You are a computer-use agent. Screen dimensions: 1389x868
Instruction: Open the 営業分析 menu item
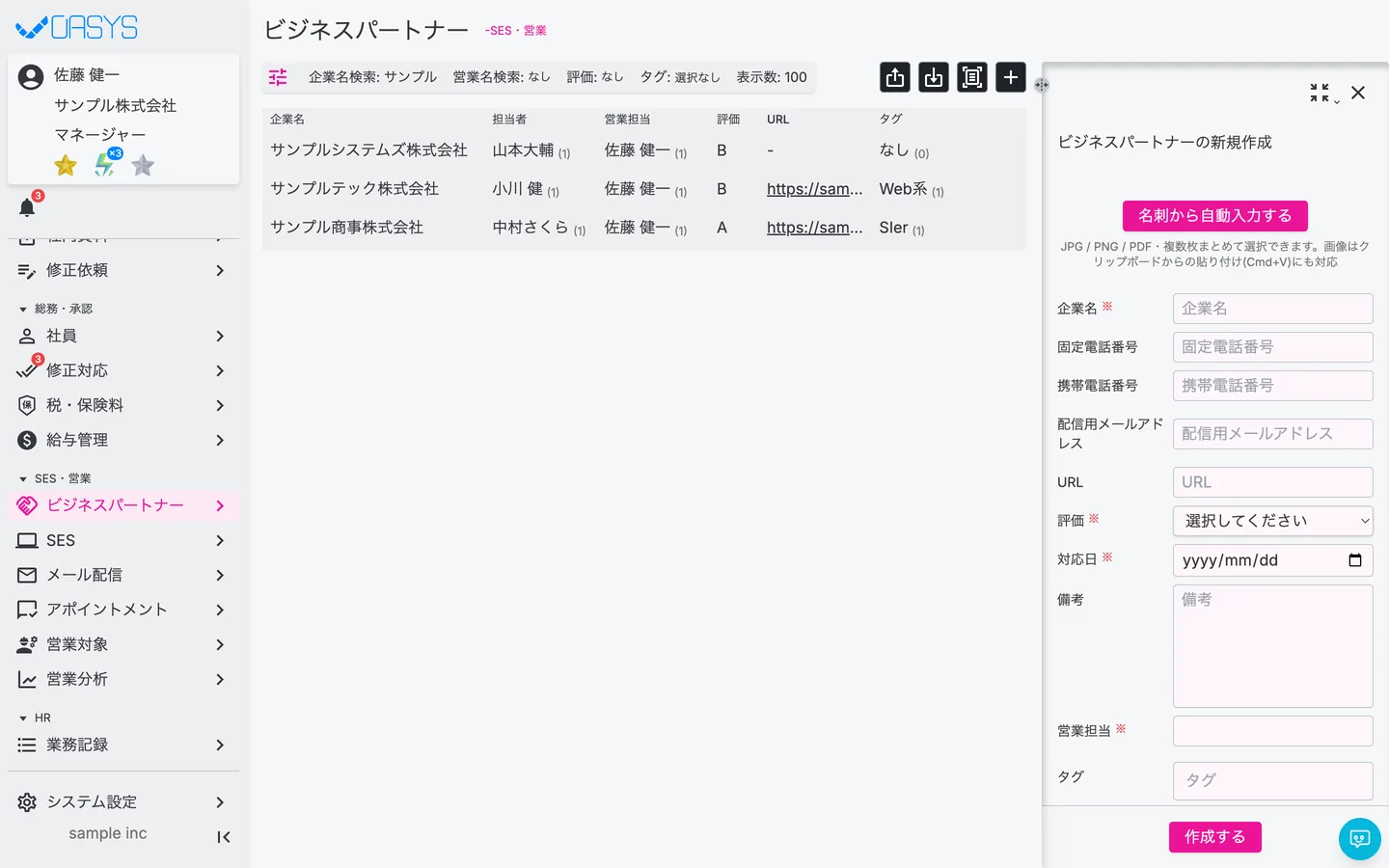click(123, 679)
